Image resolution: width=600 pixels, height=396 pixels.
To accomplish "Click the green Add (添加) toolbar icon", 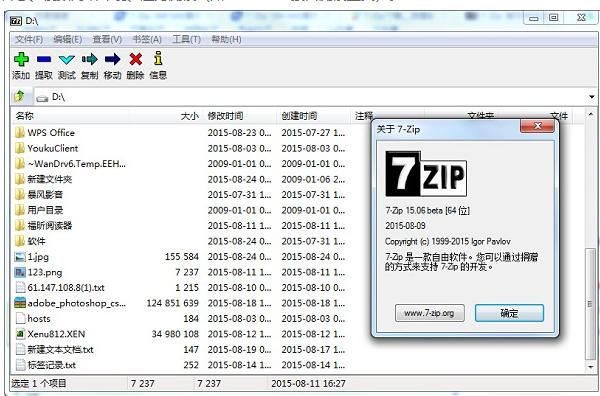I will coord(21,59).
